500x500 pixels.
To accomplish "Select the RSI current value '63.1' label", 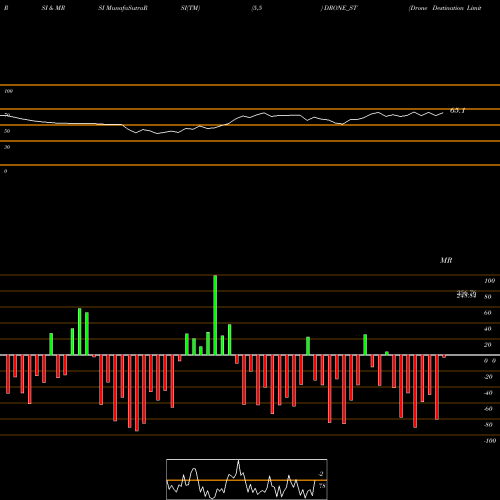I will 457,111.
